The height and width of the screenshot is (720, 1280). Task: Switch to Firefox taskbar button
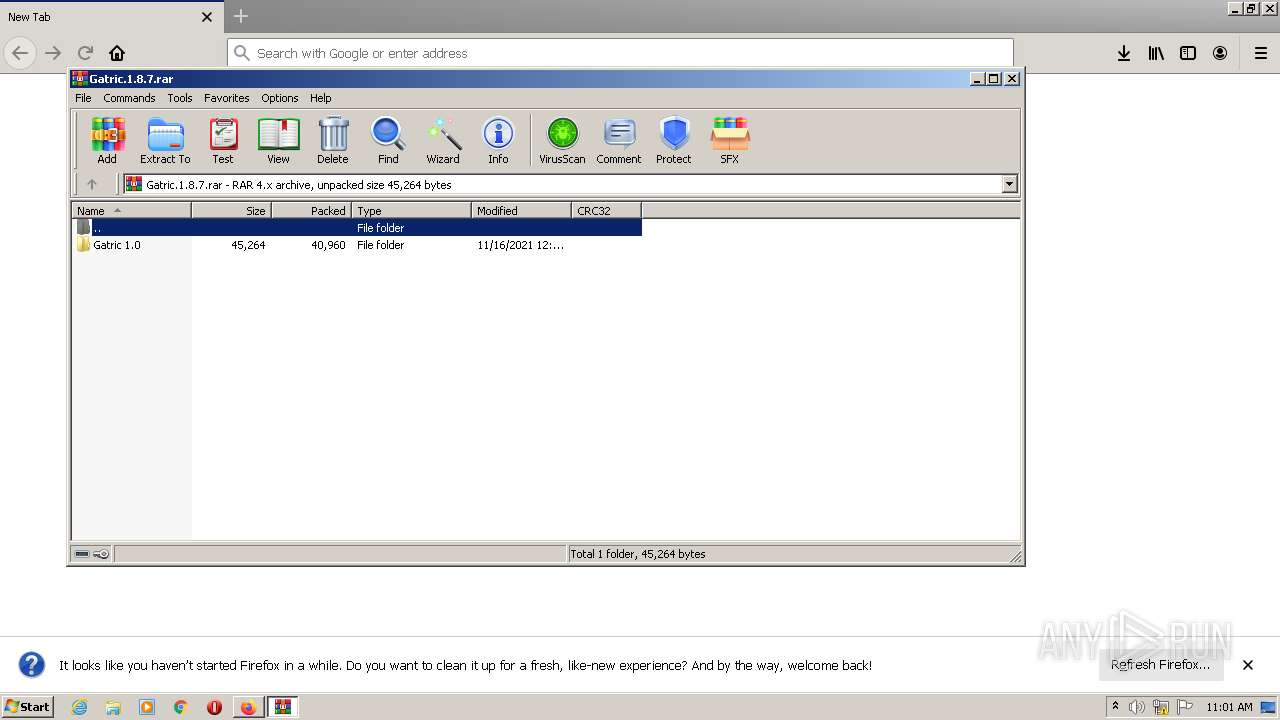248,707
